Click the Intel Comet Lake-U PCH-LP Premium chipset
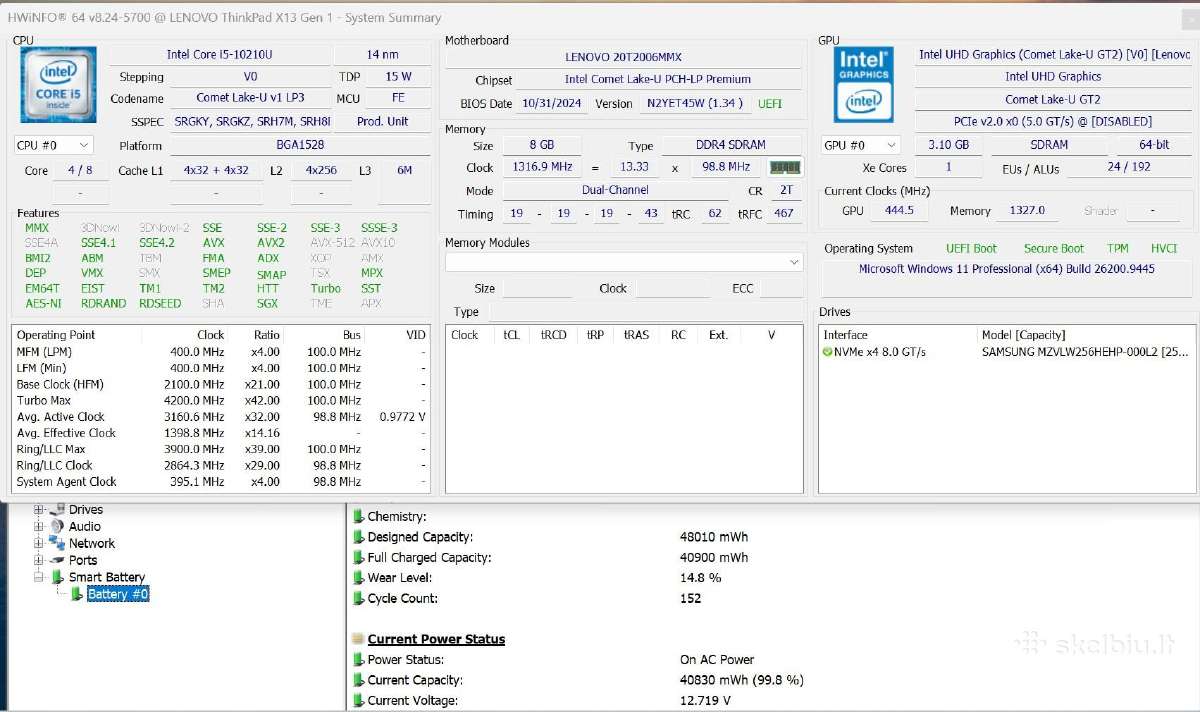The height and width of the screenshot is (712, 1200). [x=657, y=79]
